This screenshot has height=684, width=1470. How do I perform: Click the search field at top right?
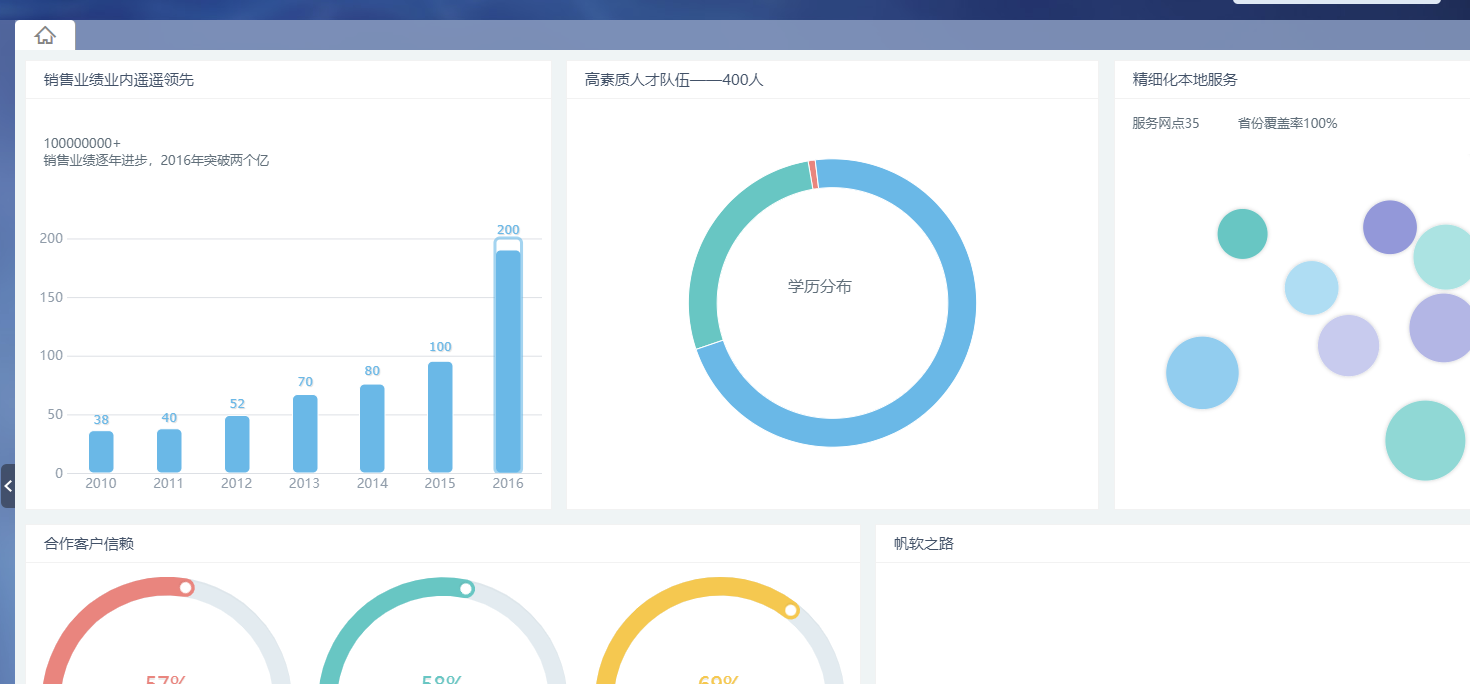(1337, 2)
